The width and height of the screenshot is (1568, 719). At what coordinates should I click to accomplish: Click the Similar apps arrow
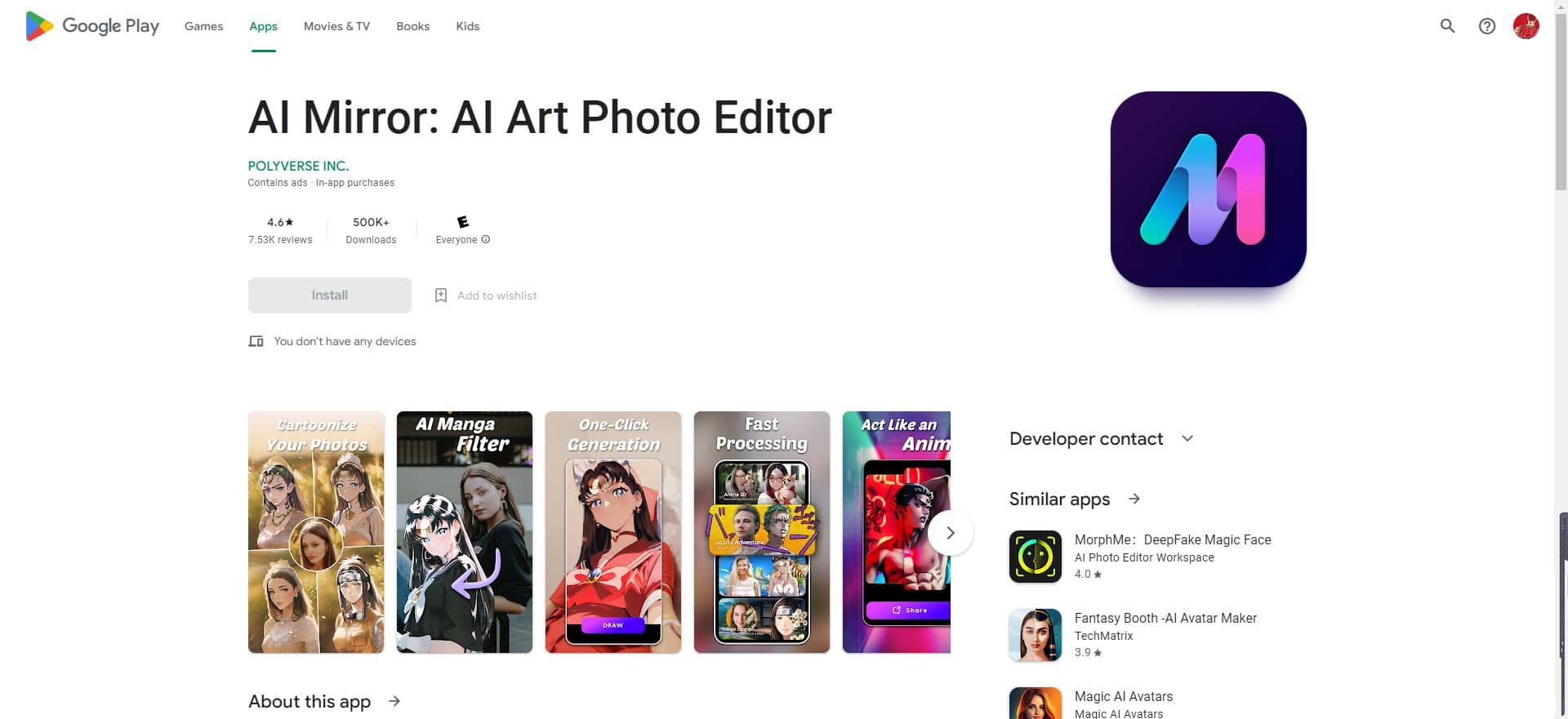click(1134, 499)
